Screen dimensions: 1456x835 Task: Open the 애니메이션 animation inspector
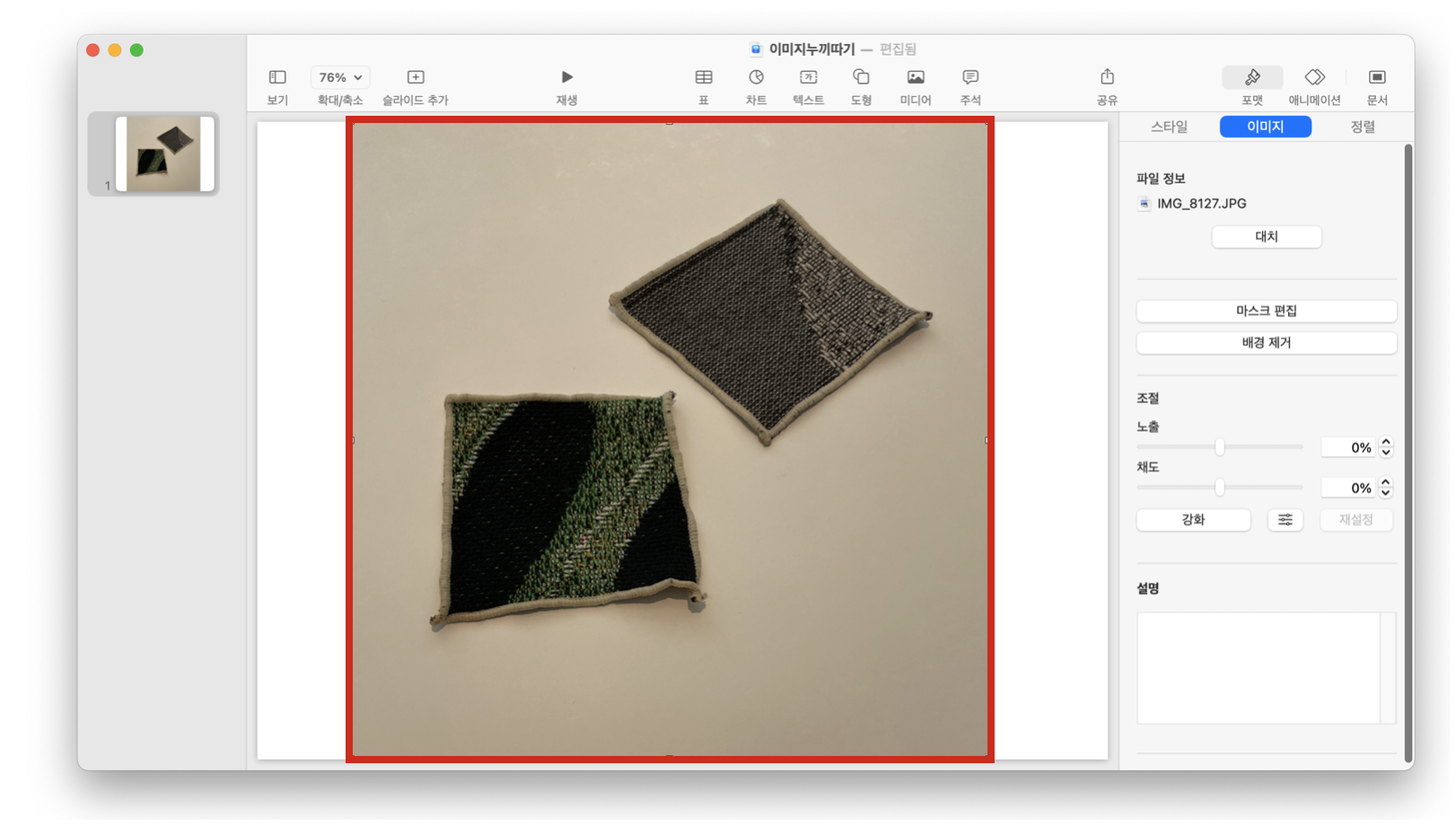pos(1315,77)
